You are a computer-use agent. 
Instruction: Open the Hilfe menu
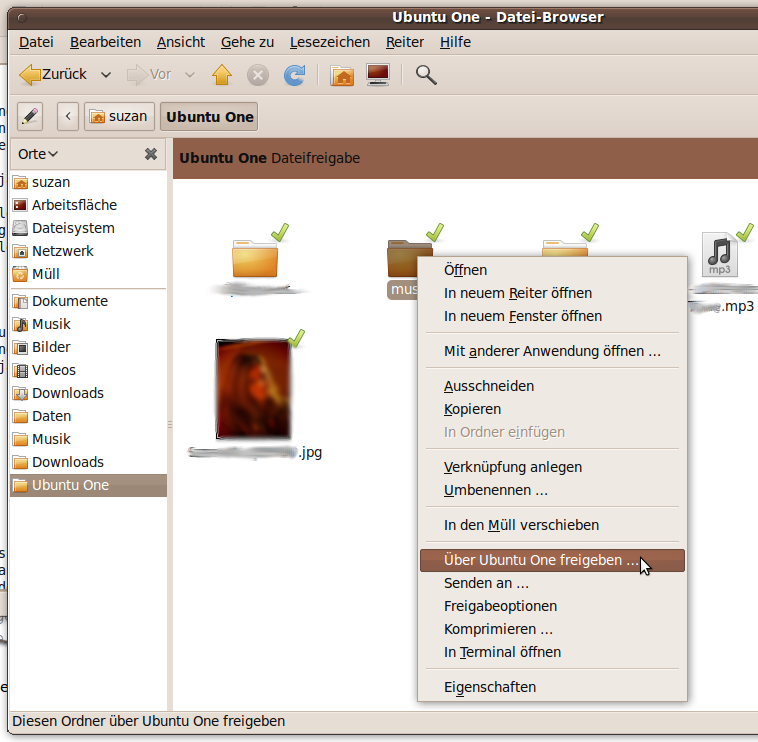pyautogui.click(x=455, y=42)
